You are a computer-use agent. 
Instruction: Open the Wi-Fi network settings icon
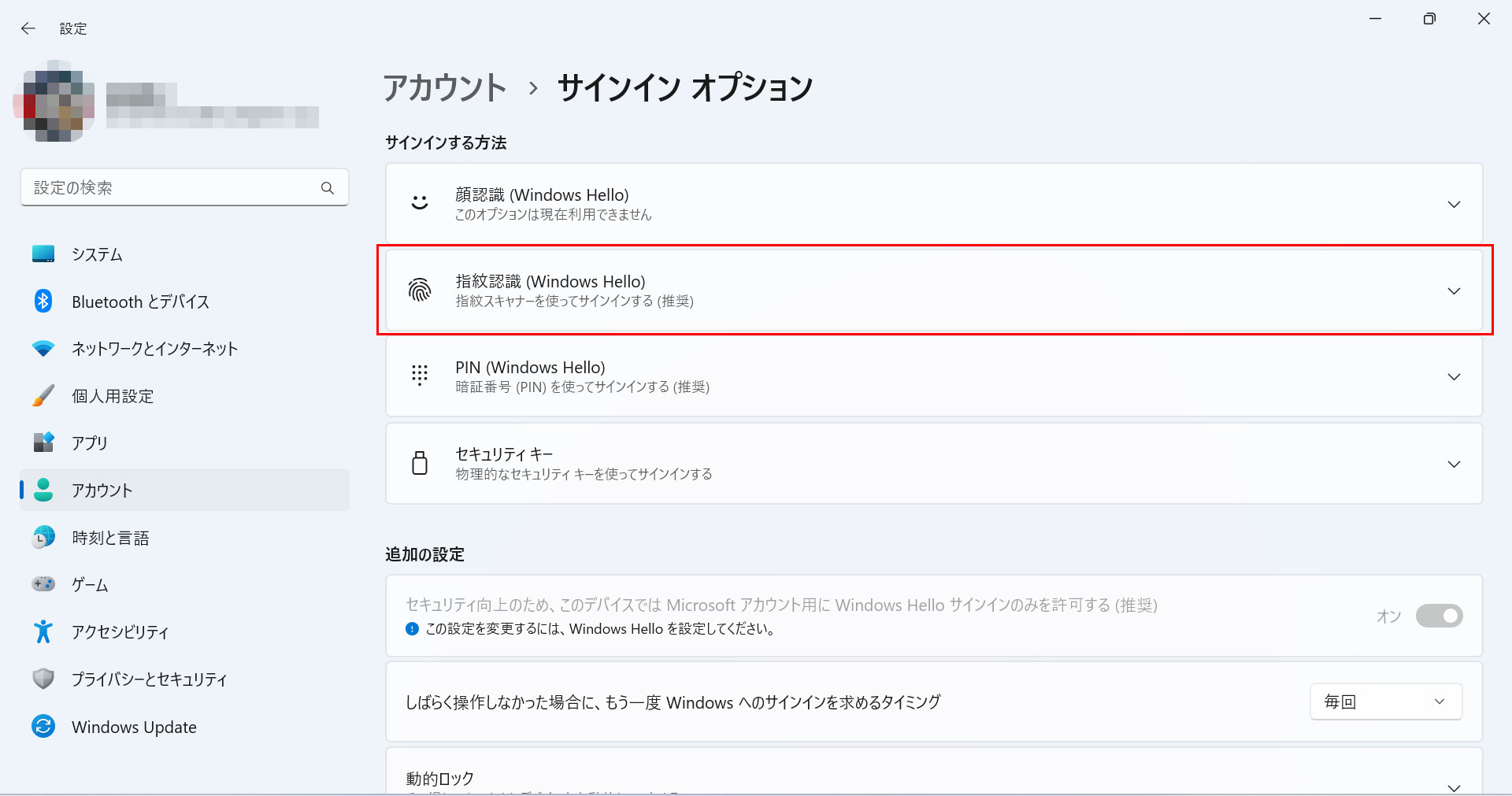pyautogui.click(x=43, y=348)
